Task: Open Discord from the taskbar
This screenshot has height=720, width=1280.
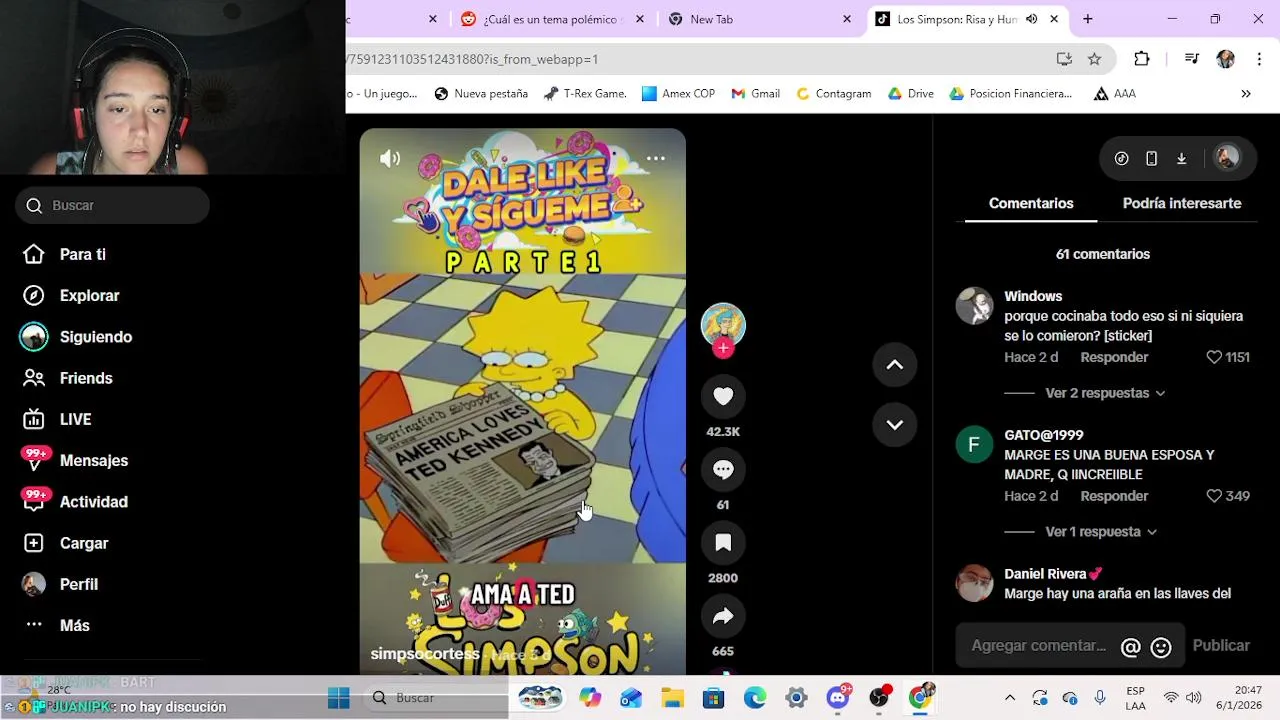Action: 838,698
